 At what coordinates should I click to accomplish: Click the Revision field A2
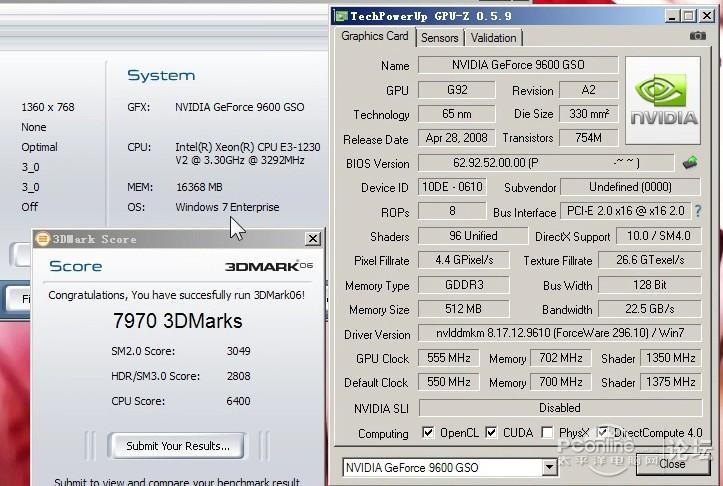(588, 89)
